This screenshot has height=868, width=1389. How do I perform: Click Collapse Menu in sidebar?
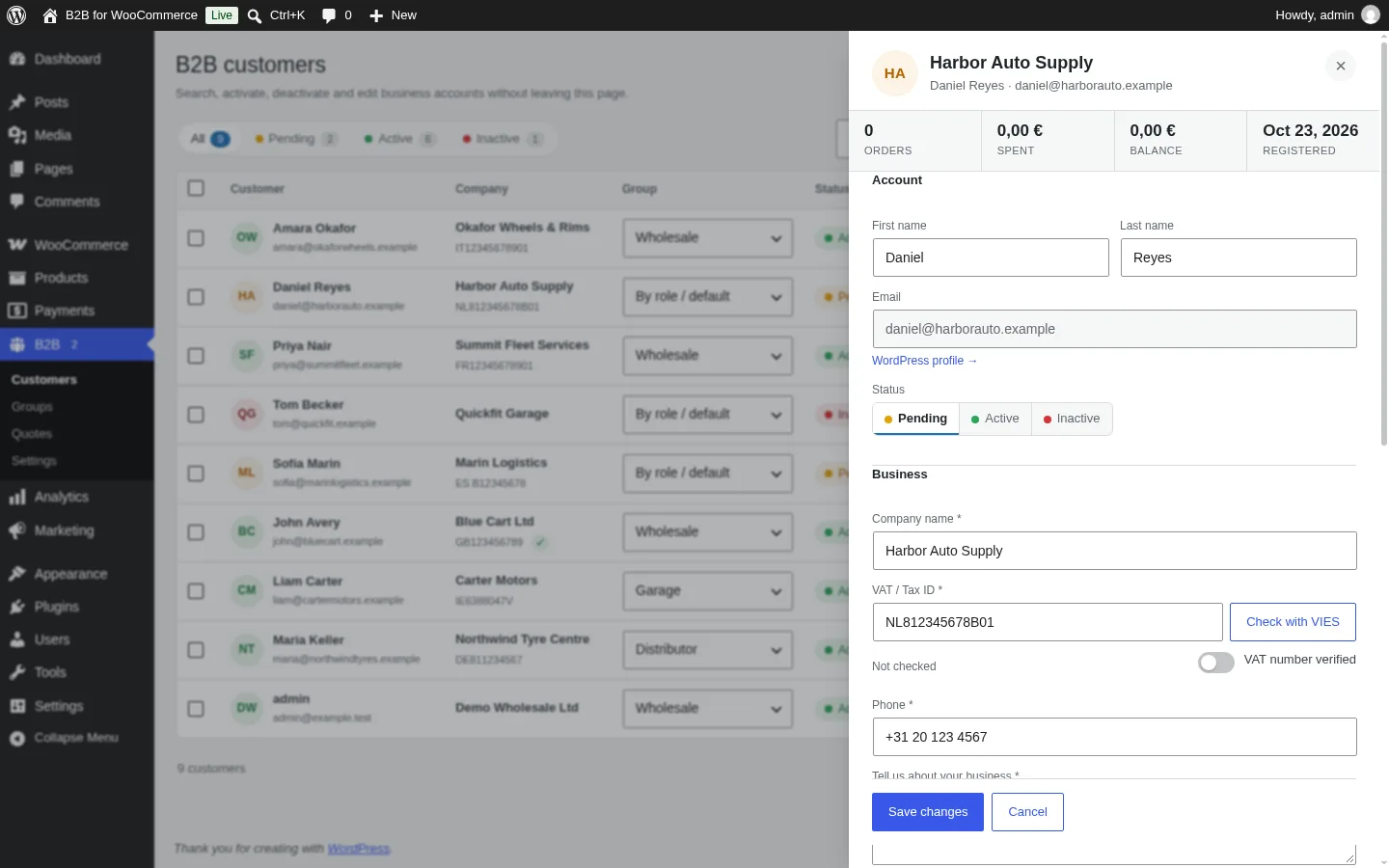(77, 738)
